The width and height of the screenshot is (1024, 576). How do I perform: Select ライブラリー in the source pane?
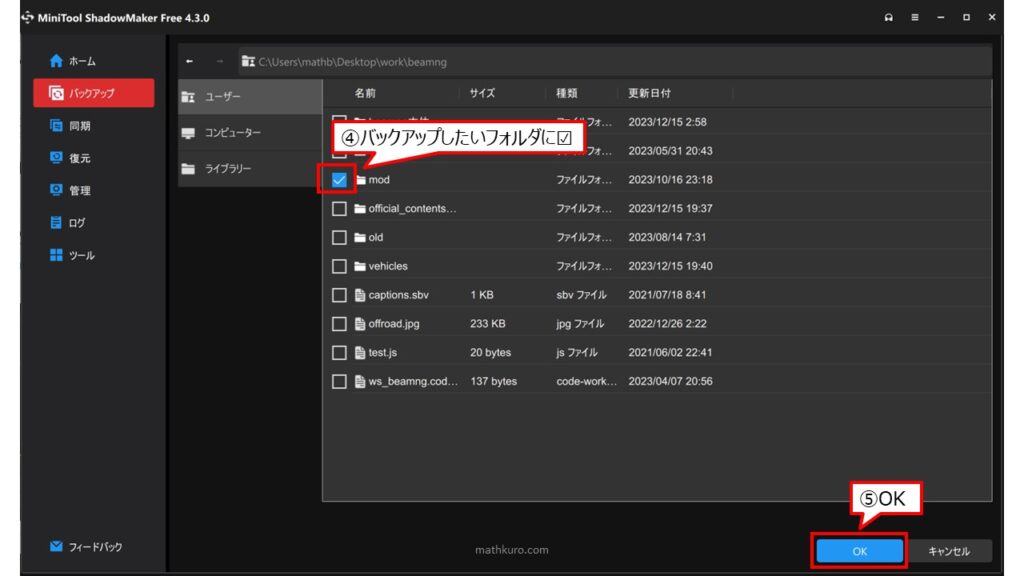pyautogui.click(x=250, y=168)
